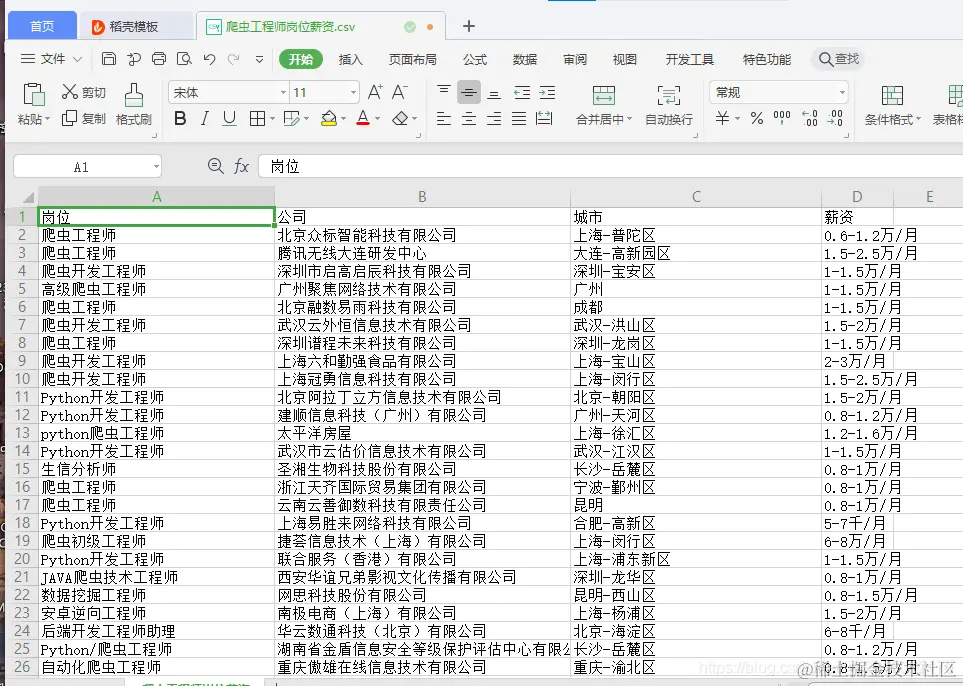Open the 文件 menu
963x686 pixels.
51,59
